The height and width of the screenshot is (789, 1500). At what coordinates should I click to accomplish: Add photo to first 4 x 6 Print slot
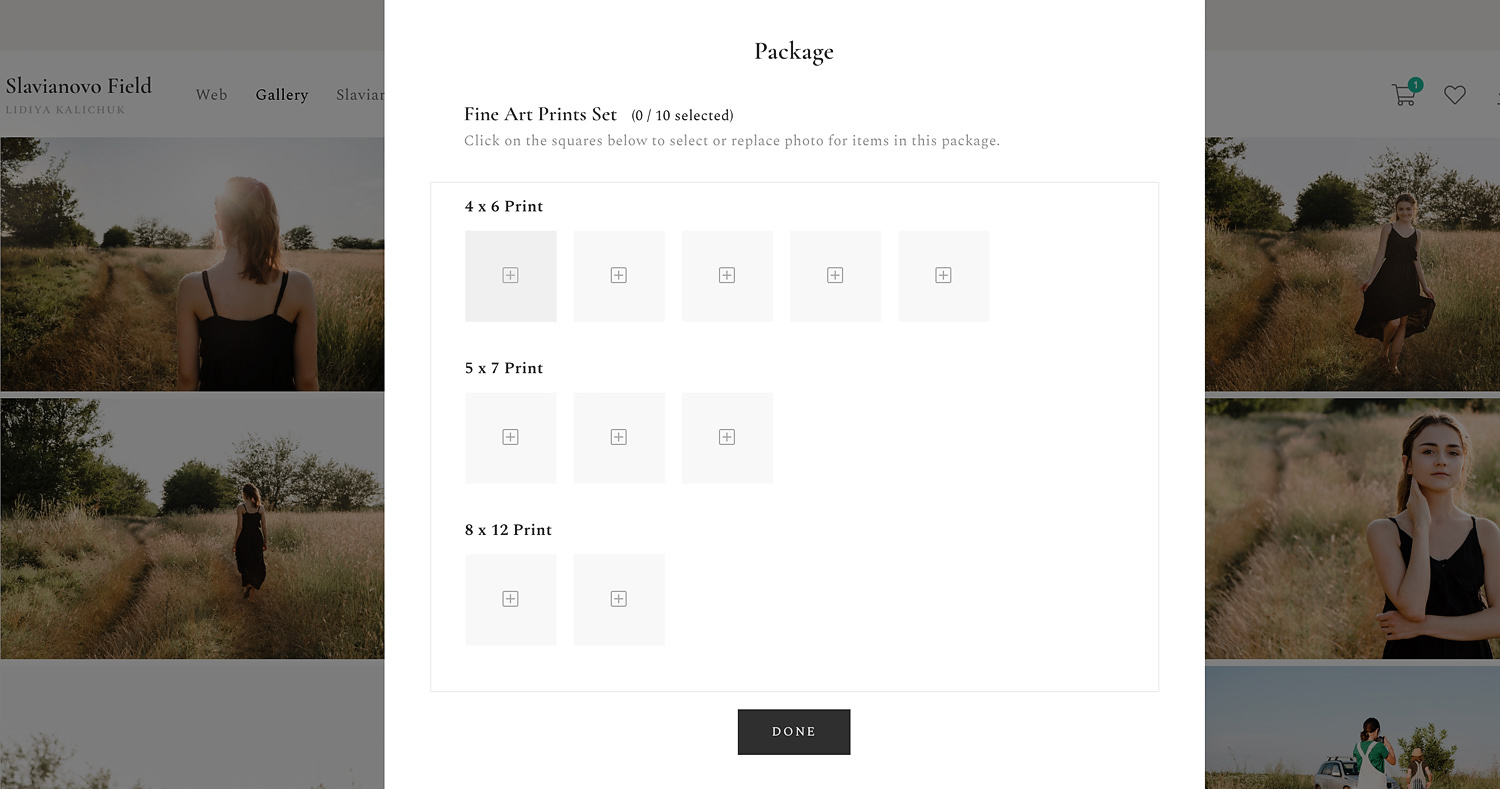(510, 276)
